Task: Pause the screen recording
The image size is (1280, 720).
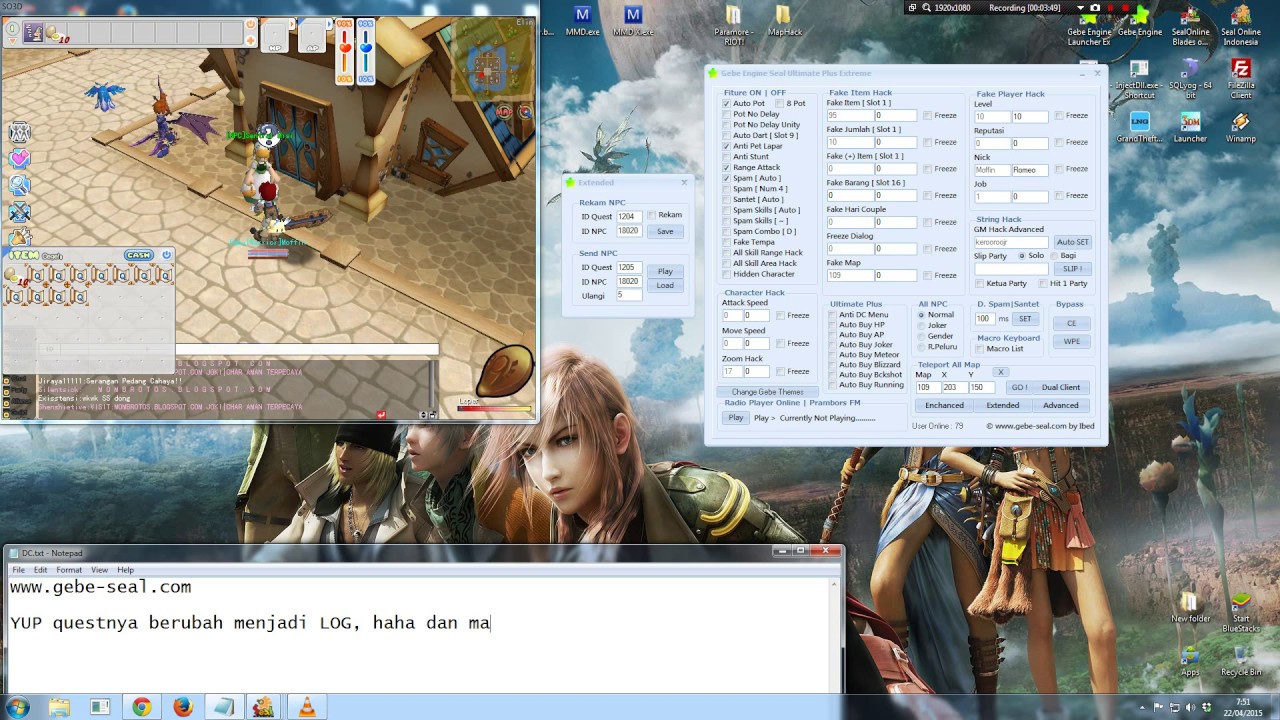Action: coord(1110,7)
